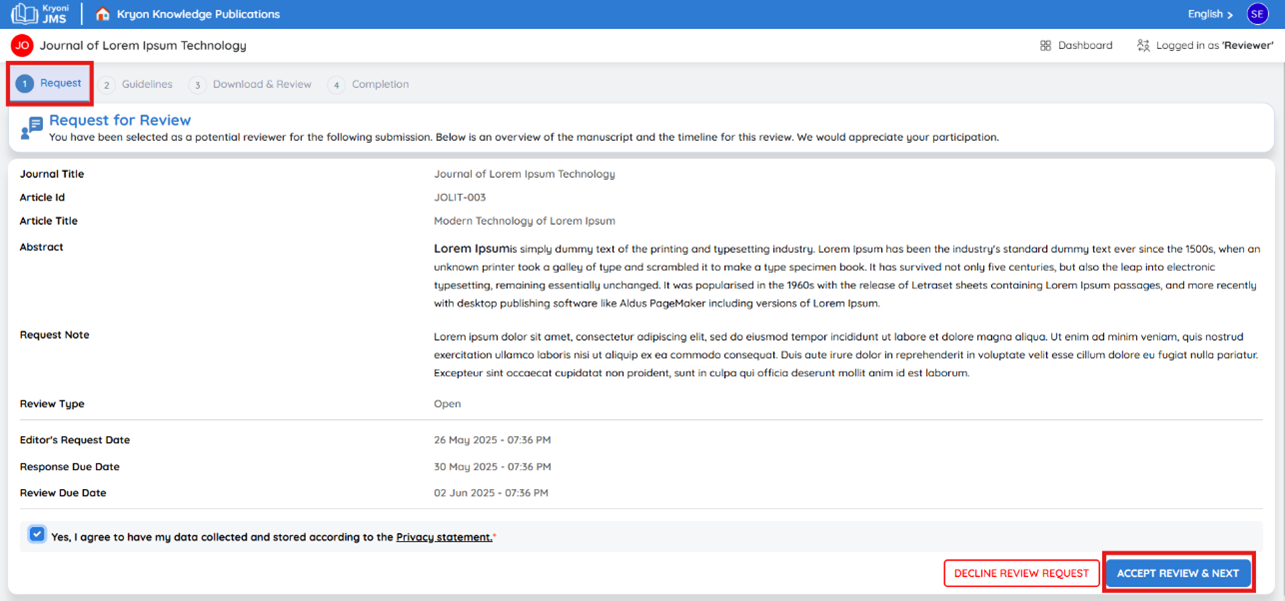
Task: Click the red JO journal badge
Action: [x=22, y=45]
